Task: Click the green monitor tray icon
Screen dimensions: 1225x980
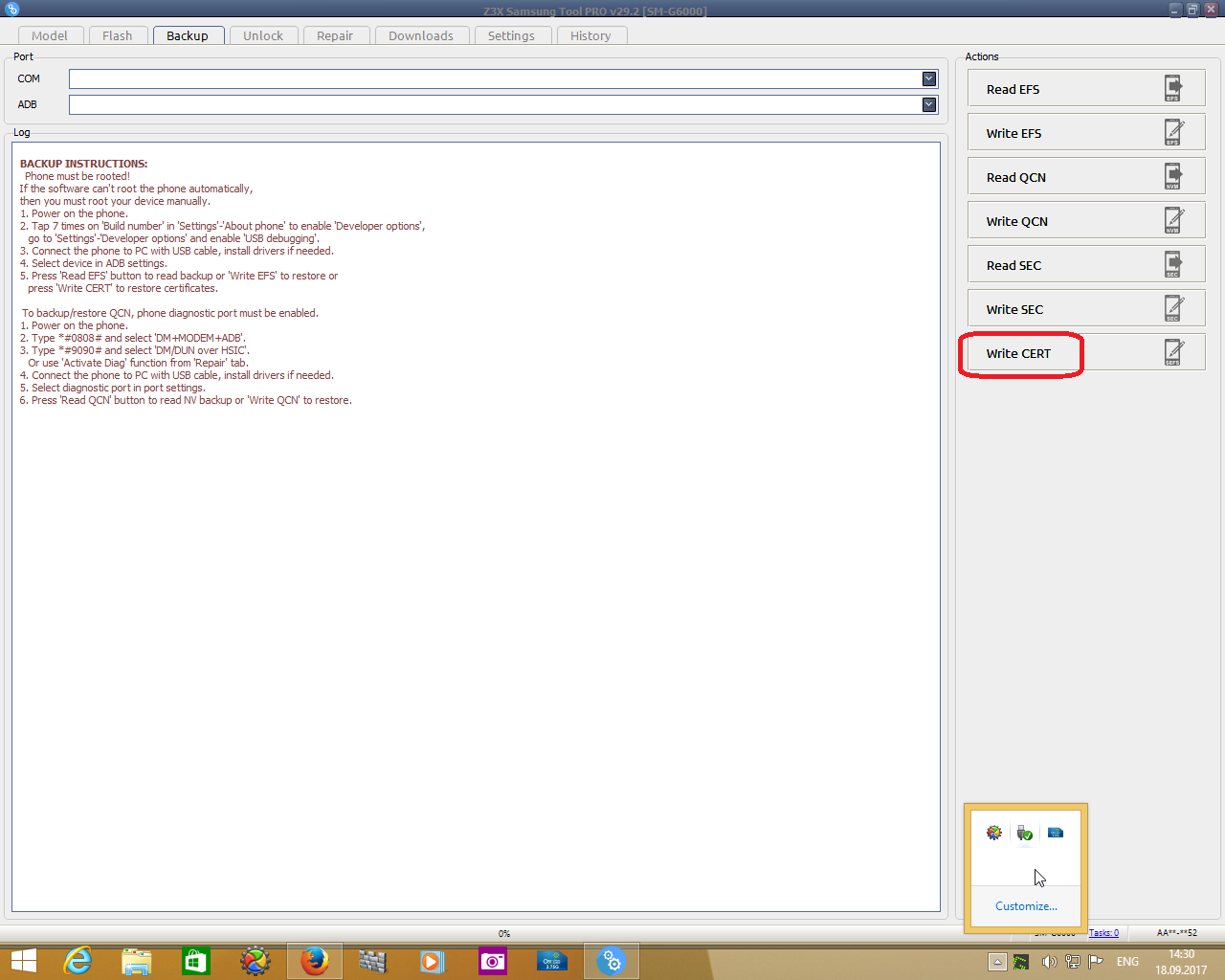Action: (x=1021, y=962)
